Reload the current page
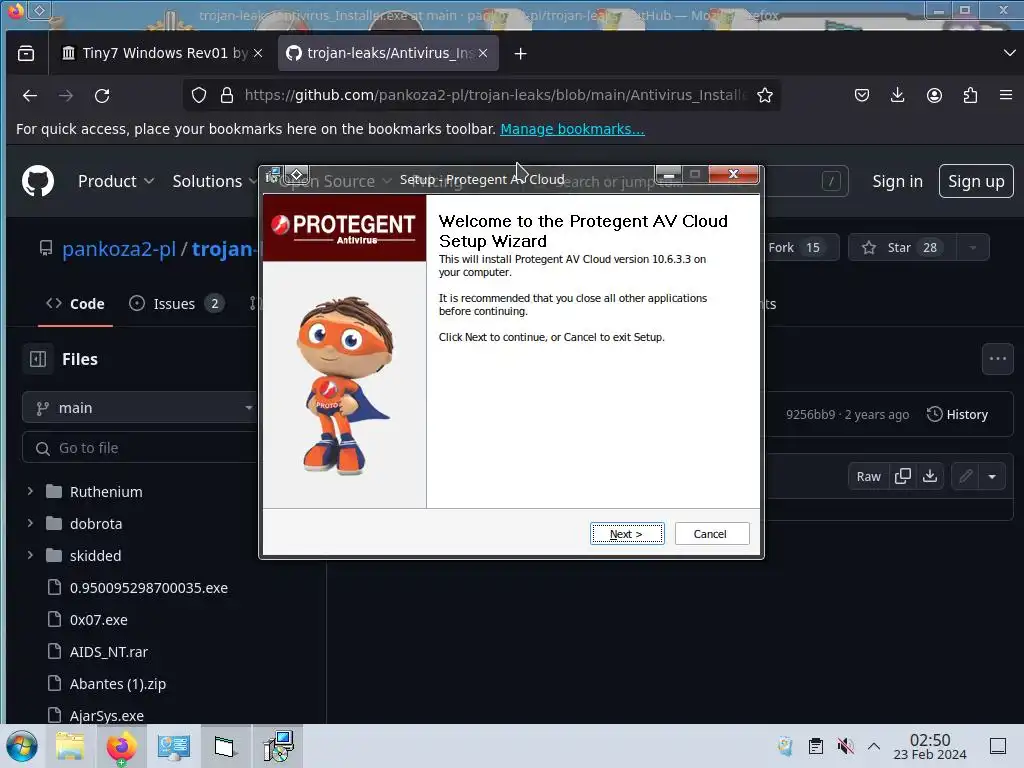Screen dimensions: 1024x768 102,95
